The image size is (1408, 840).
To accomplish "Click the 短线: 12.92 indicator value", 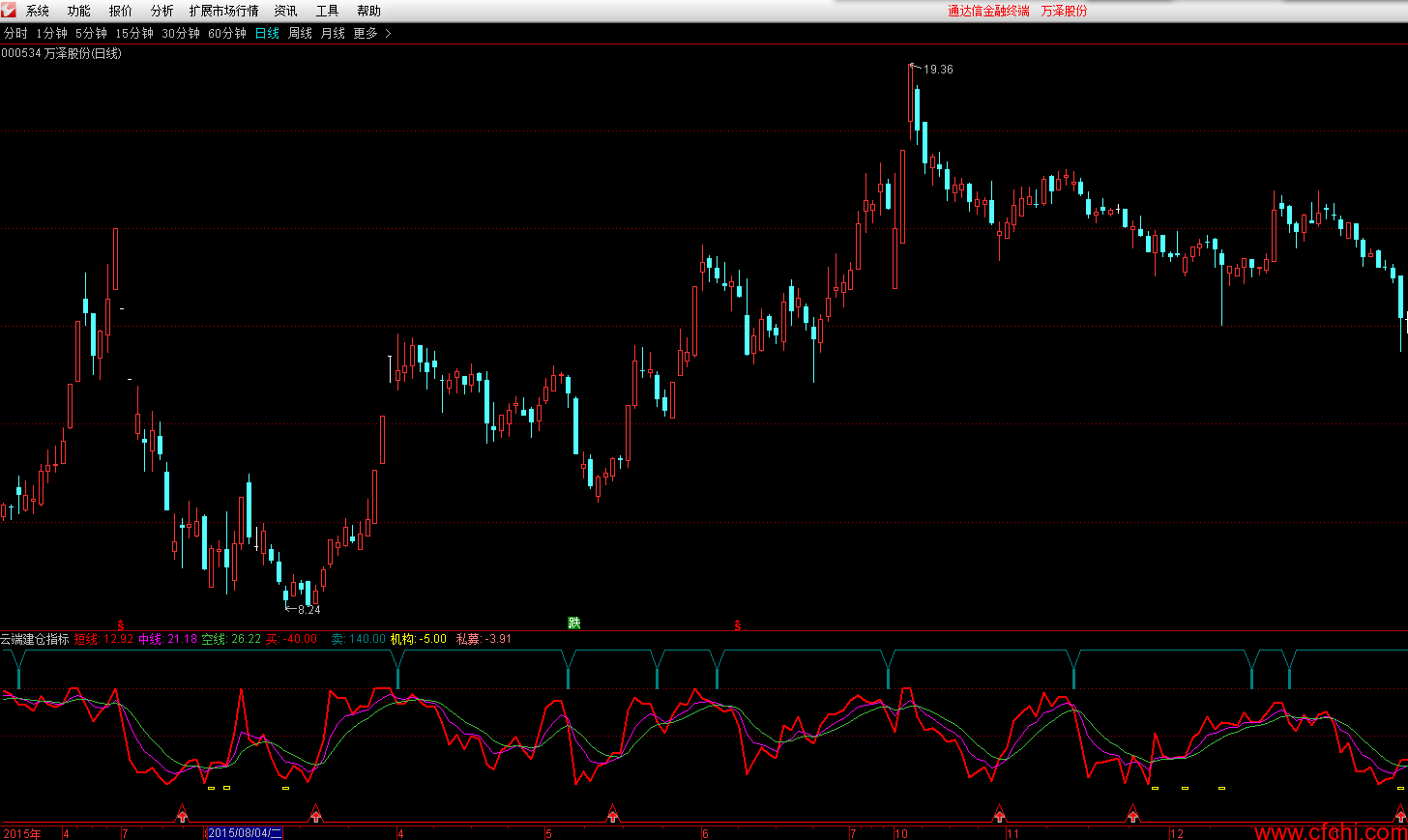I will tap(104, 639).
